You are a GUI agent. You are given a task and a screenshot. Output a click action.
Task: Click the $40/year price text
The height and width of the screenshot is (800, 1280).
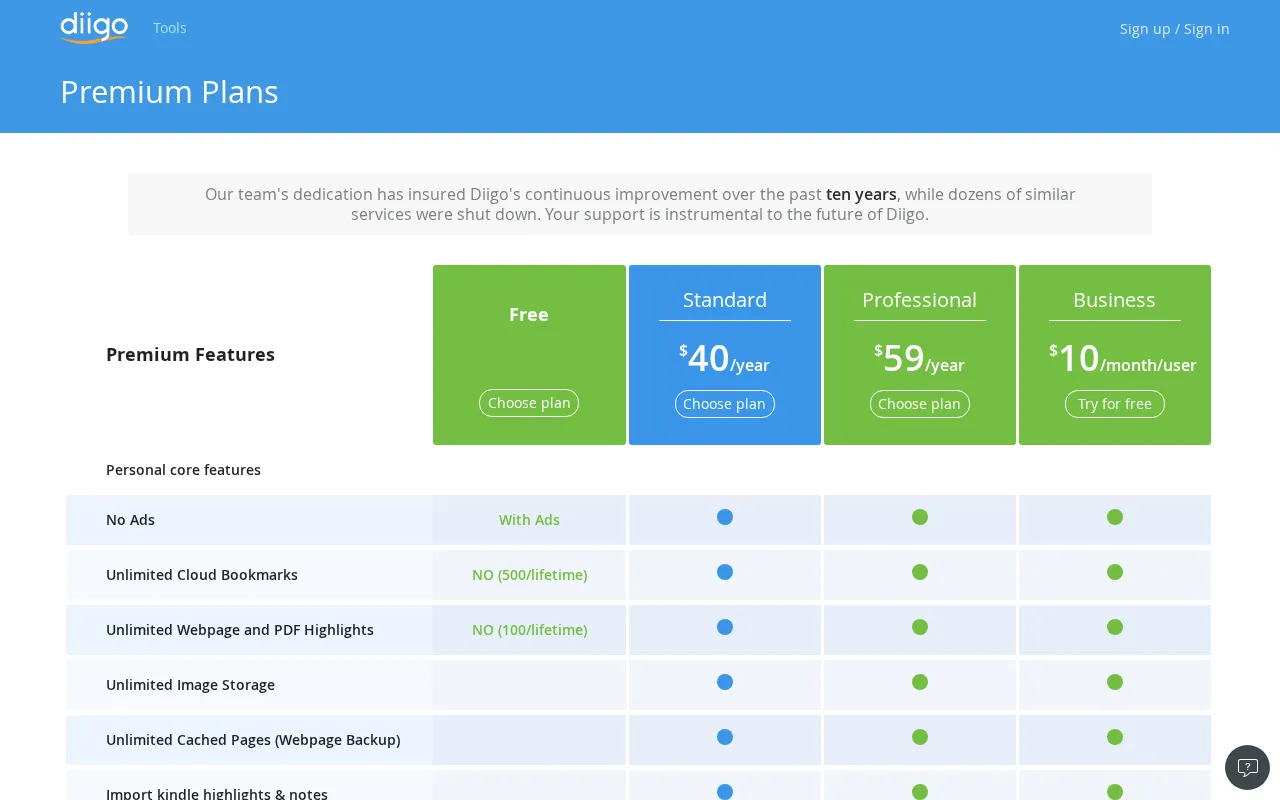[725, 358]
